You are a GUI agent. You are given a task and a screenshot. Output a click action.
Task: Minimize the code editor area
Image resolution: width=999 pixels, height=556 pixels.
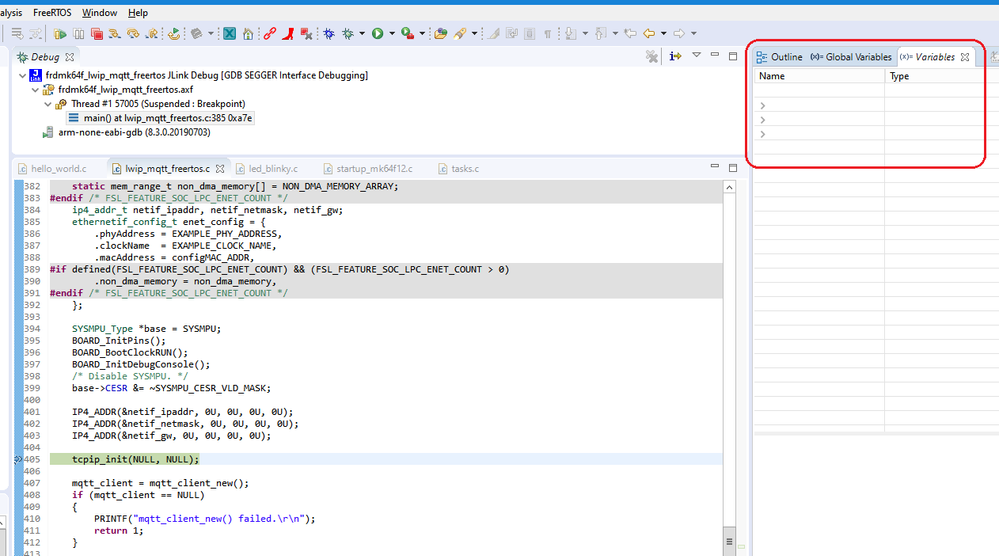[715, 167]
